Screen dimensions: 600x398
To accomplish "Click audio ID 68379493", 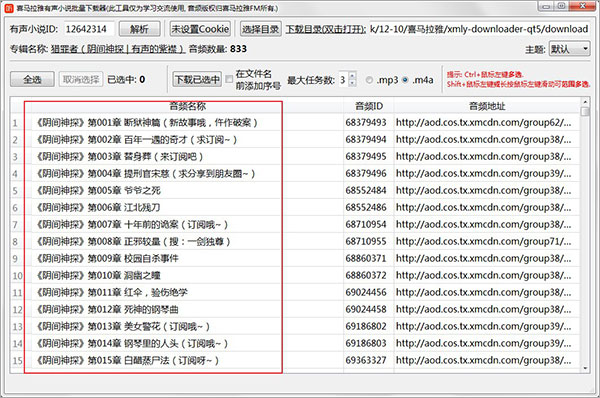I will tap(366, 122).
